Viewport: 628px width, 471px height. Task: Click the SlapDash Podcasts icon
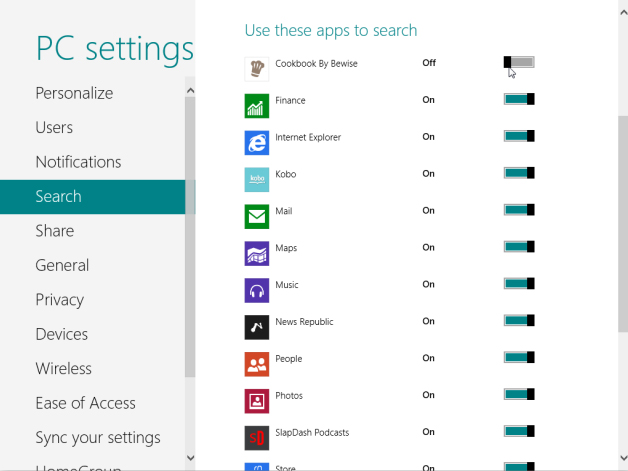click(257, 438)
